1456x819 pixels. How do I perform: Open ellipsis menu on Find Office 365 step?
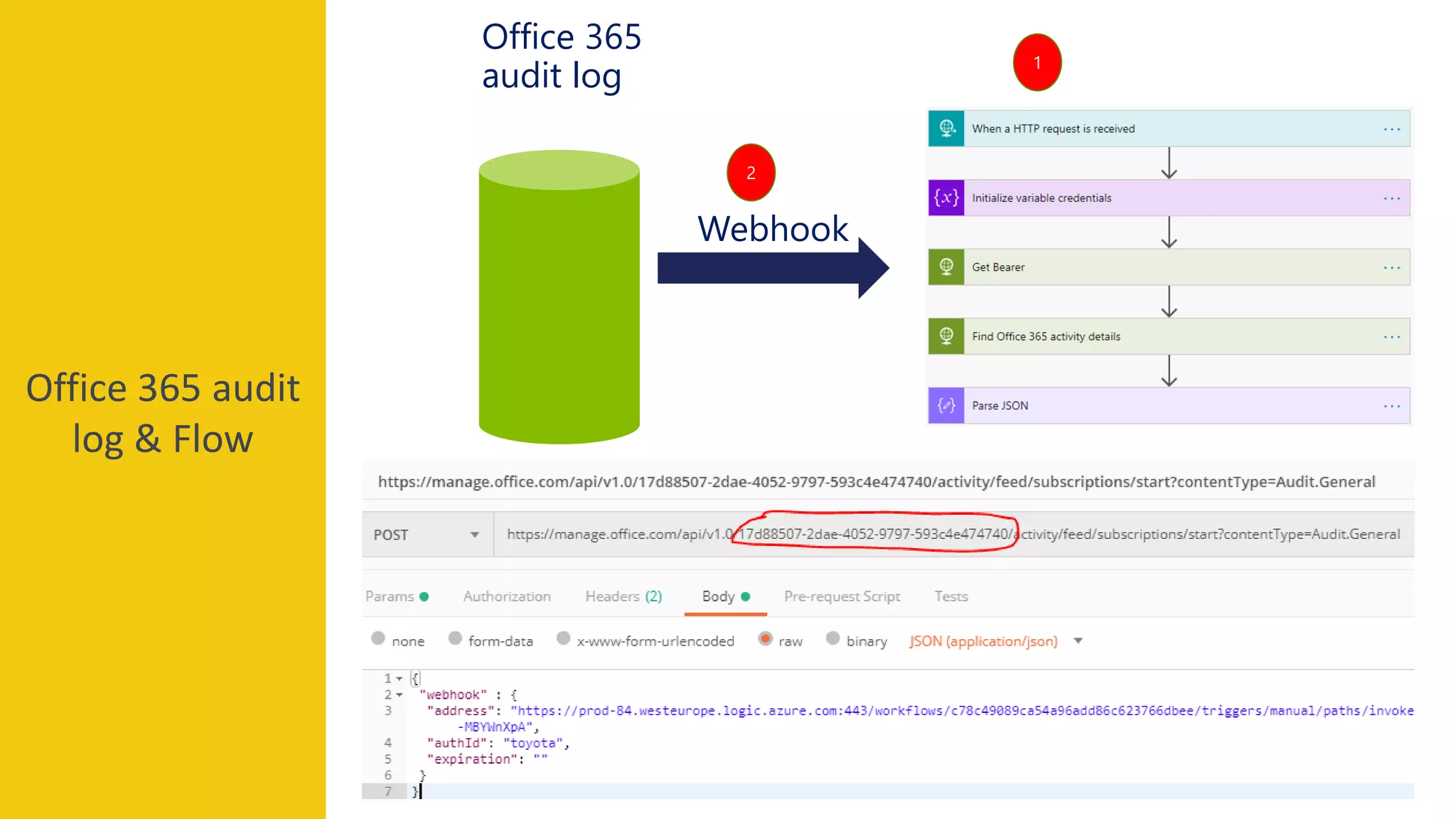[1392, 337]
